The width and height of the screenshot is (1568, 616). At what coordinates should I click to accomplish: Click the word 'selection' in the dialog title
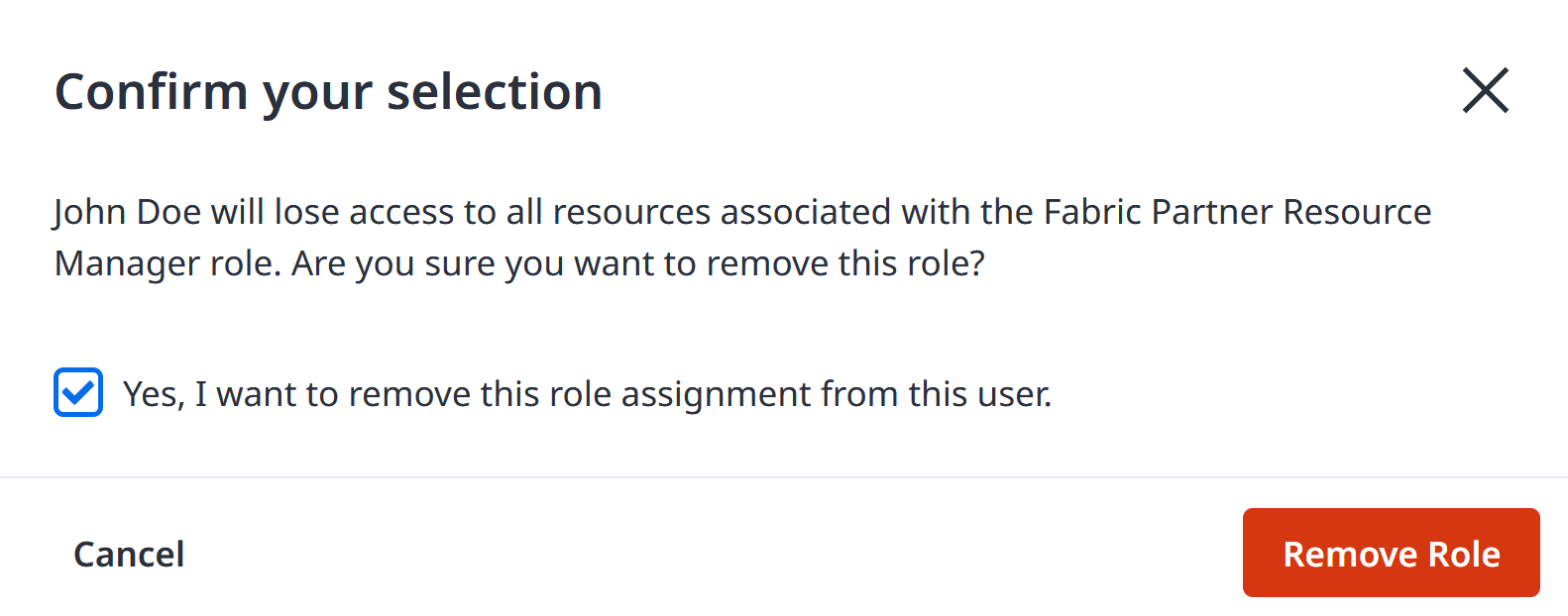point(494,92)
